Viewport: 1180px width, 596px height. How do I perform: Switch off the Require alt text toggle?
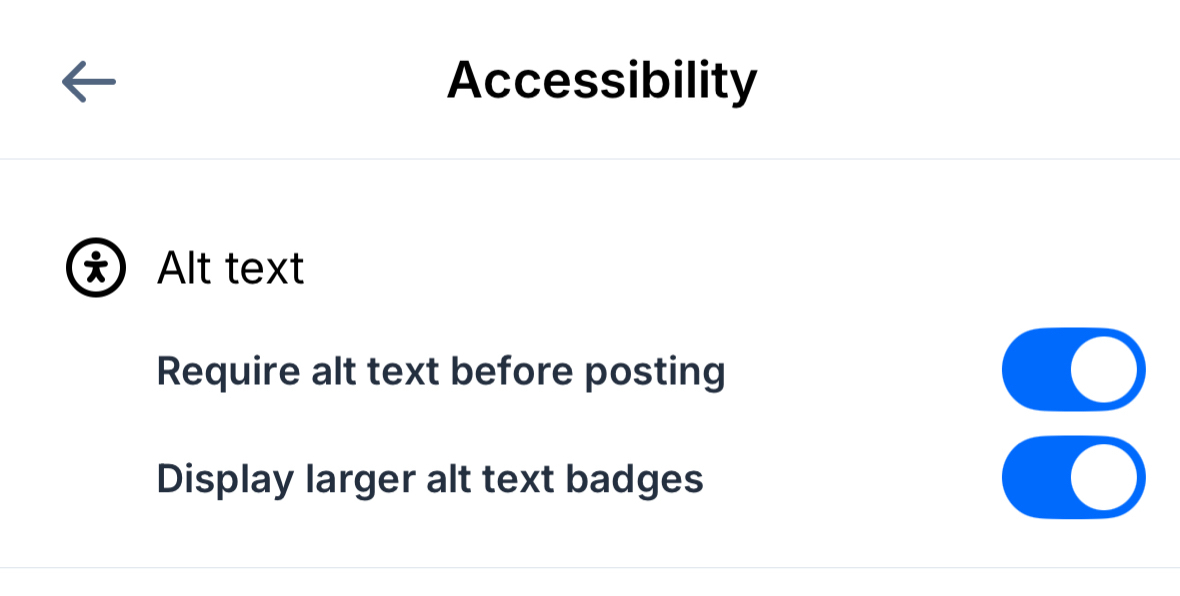coord(1073,370)
